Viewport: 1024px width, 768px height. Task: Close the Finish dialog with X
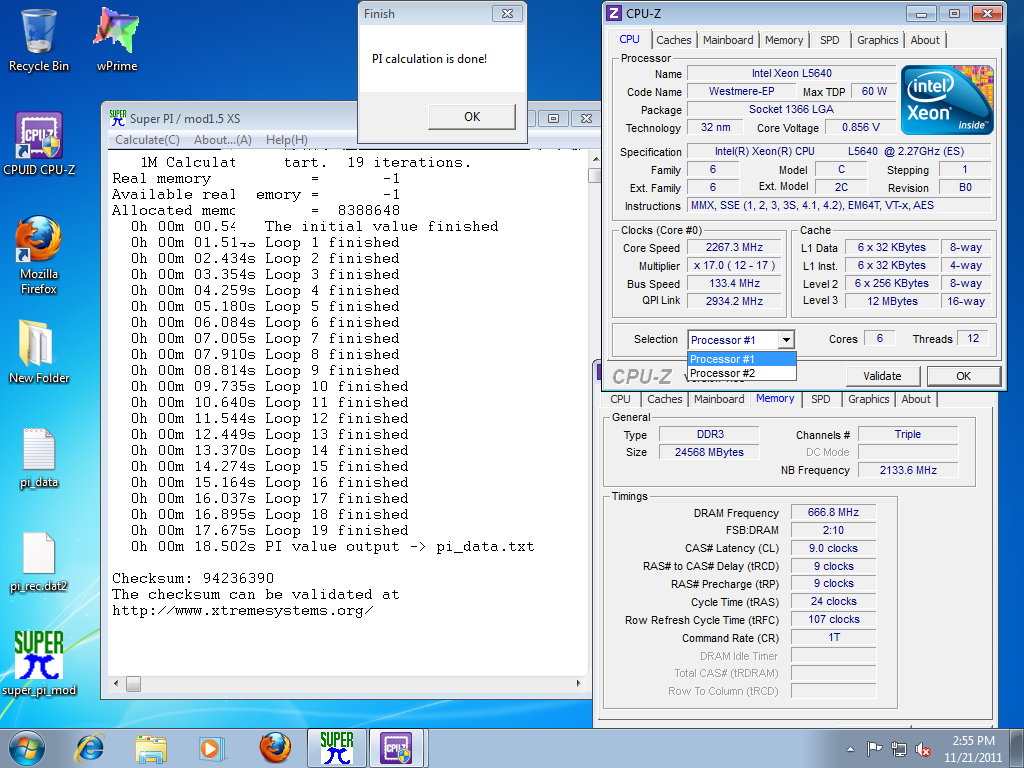coord(507,13)
